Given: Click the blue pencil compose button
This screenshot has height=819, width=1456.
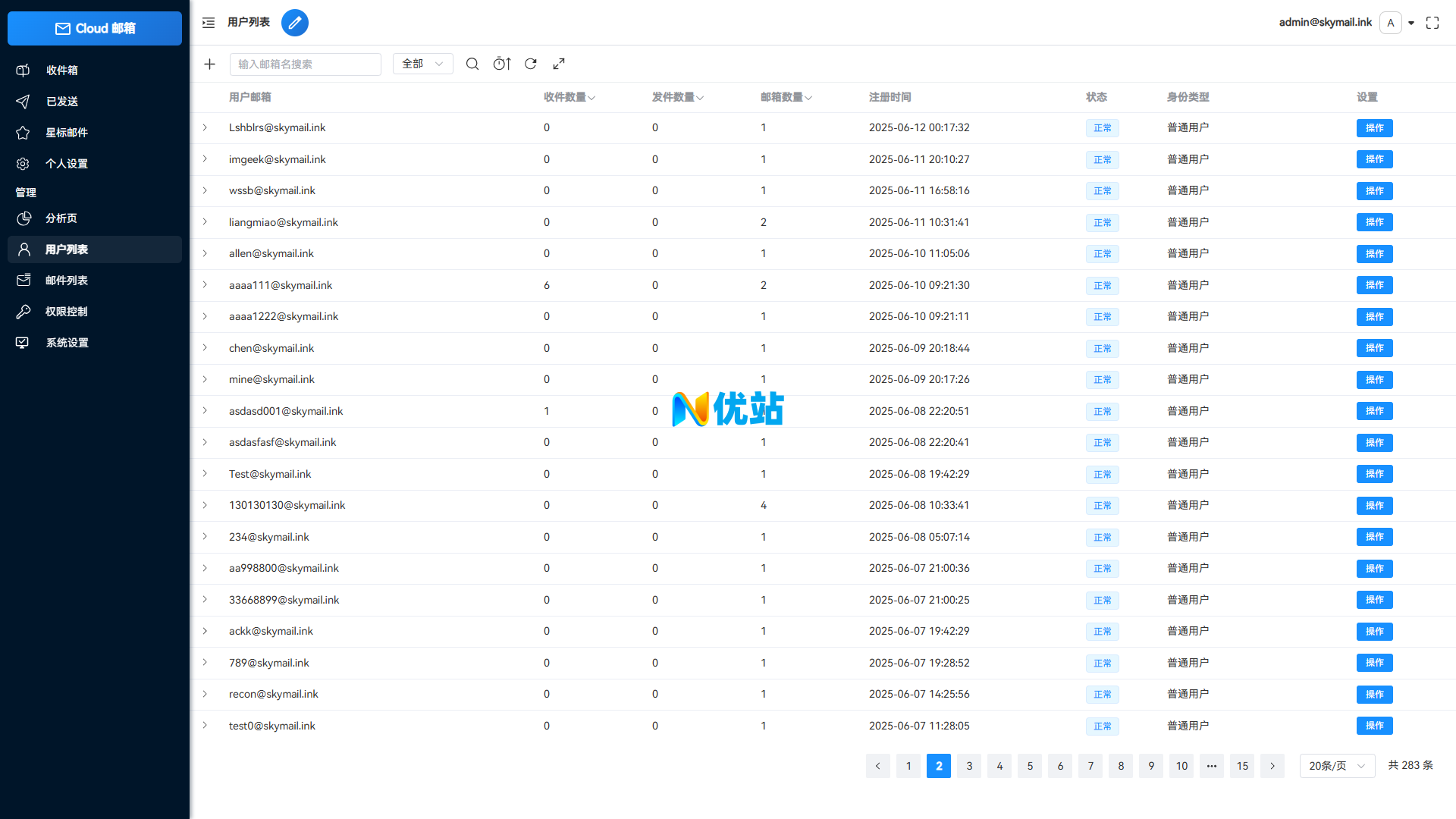Looking at the screenshot, I should coord(295,23).
